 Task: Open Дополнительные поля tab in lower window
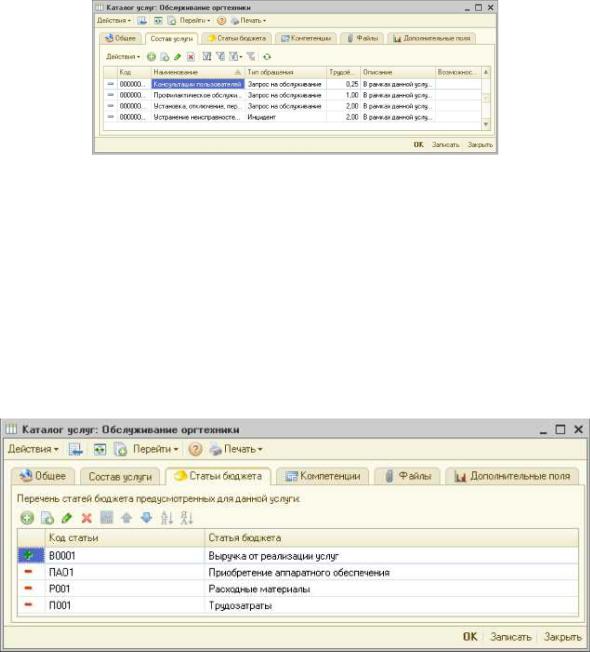(x=512, y=476)
